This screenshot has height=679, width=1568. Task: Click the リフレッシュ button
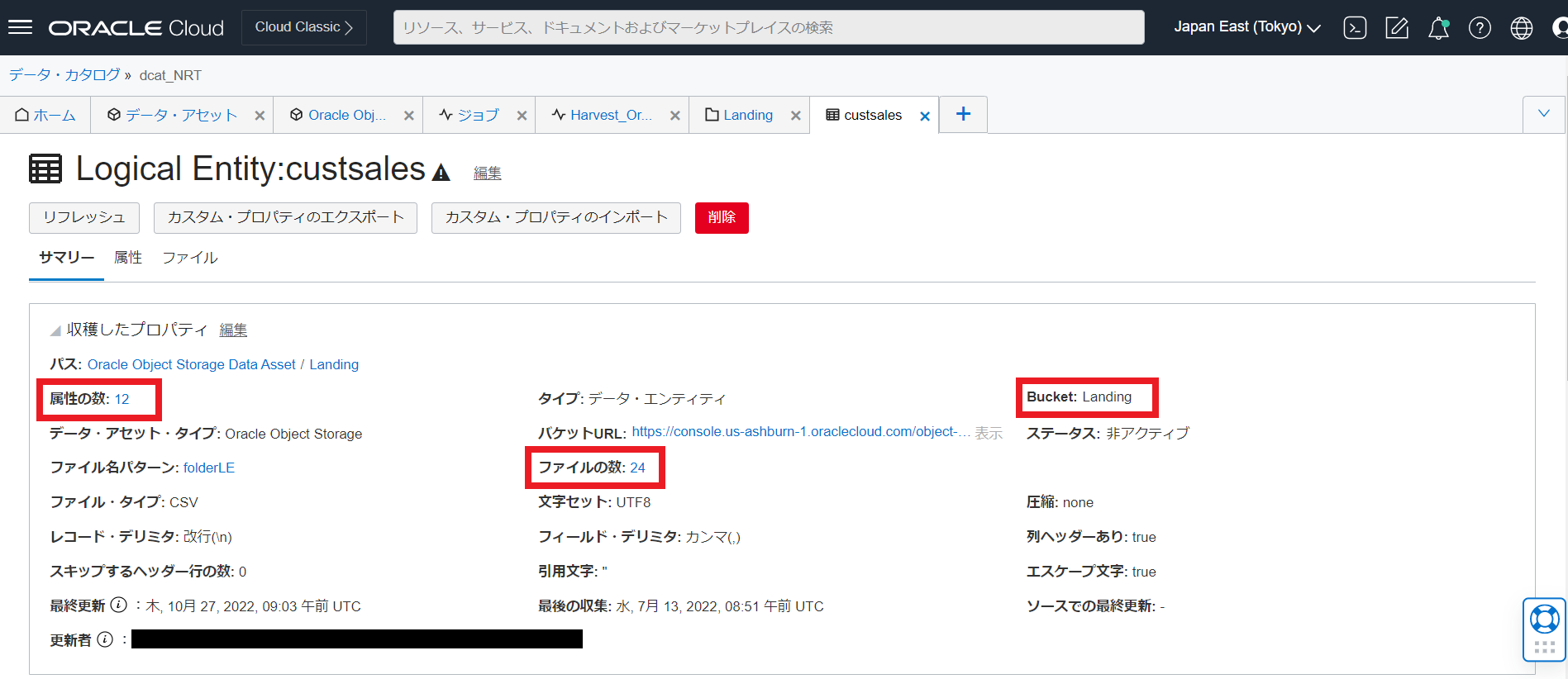coord(84,217)
